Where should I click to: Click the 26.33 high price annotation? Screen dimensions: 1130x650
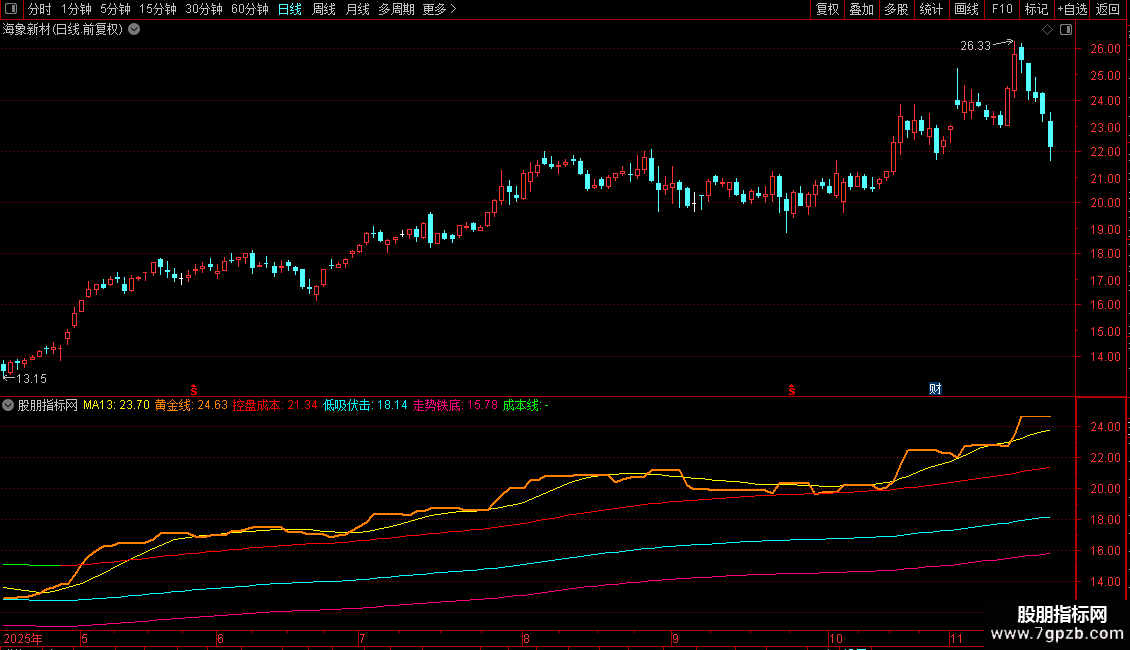point(974,45)
